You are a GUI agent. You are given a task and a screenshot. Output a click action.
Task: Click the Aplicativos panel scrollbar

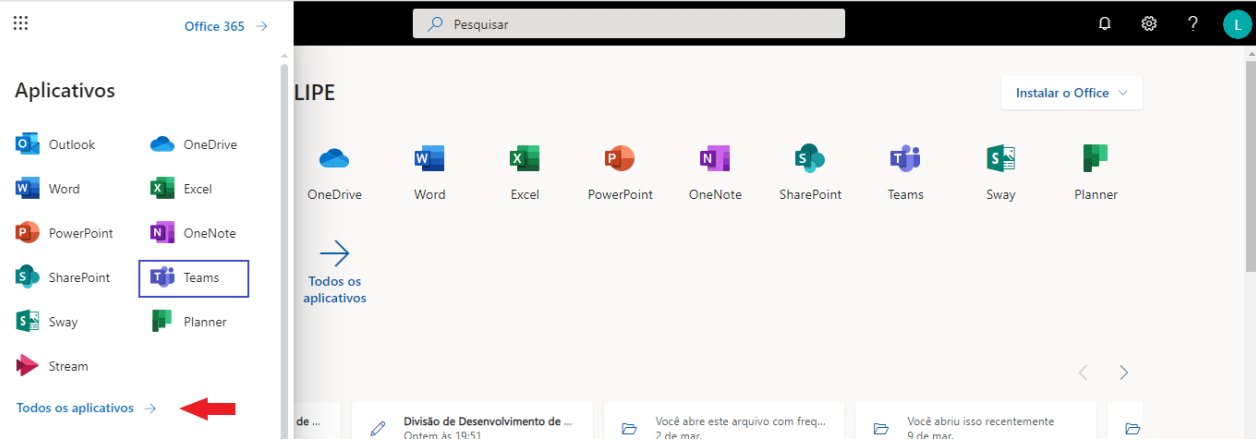[x=285, y=250]
